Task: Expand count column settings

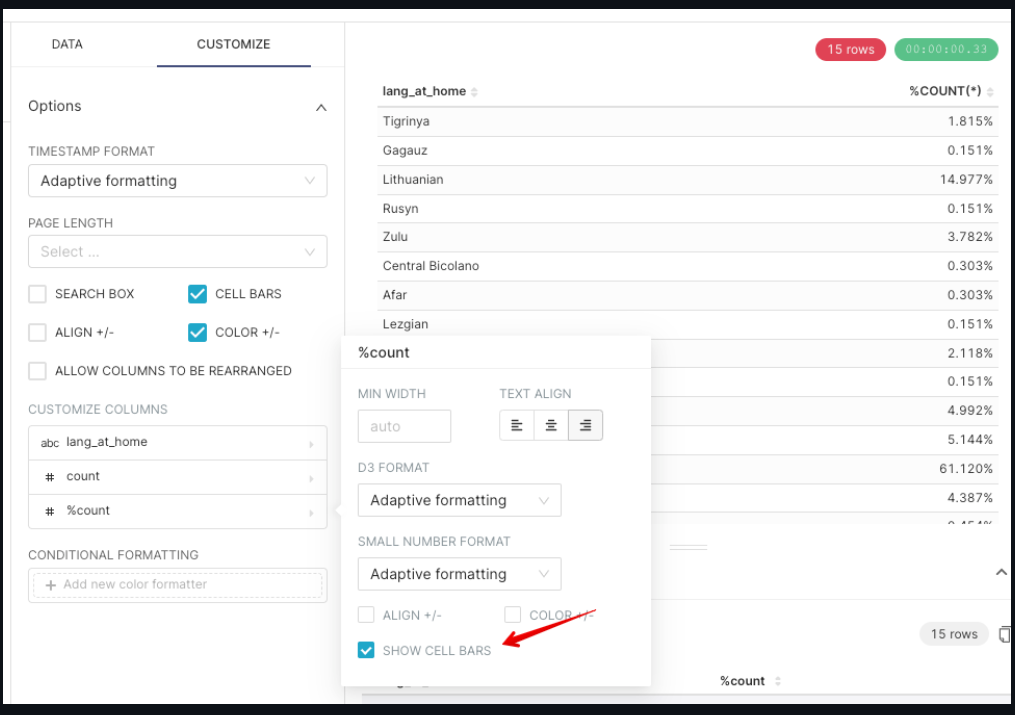Action: 177,477
